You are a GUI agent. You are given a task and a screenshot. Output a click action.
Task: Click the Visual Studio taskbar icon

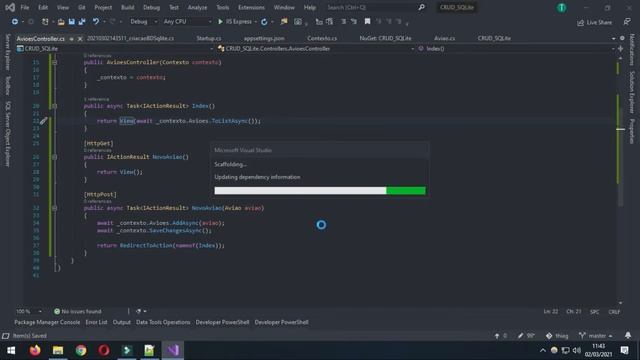pos(173,350)
